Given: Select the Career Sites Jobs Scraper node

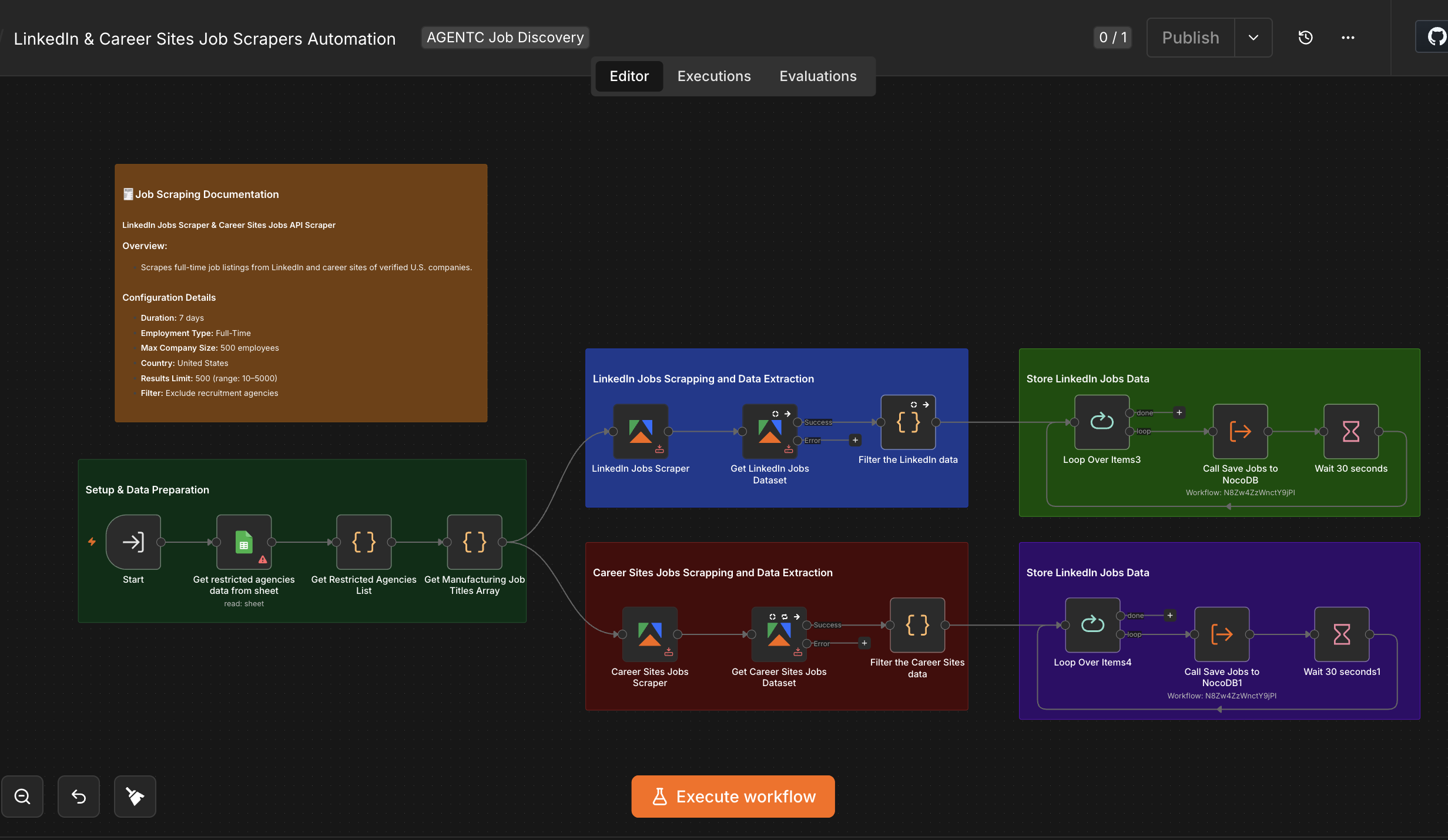Looking at the screenshot, I should 650,634.
